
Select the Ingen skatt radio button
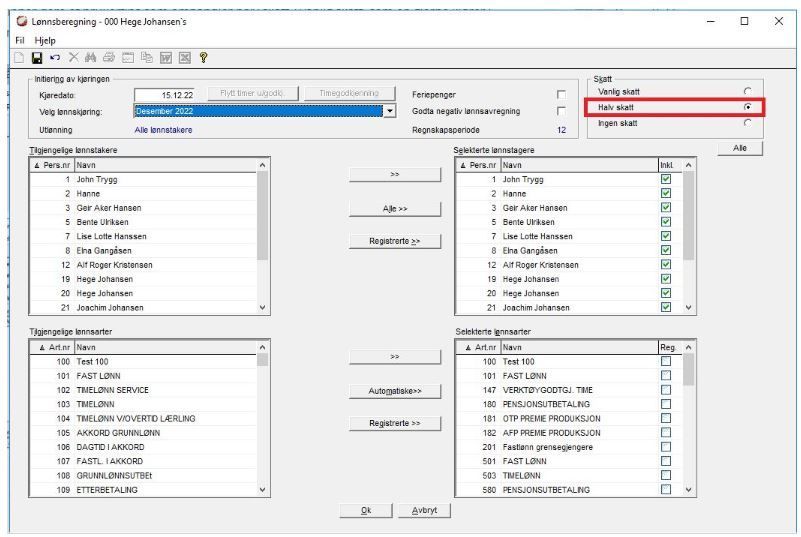tap(747, 123)
